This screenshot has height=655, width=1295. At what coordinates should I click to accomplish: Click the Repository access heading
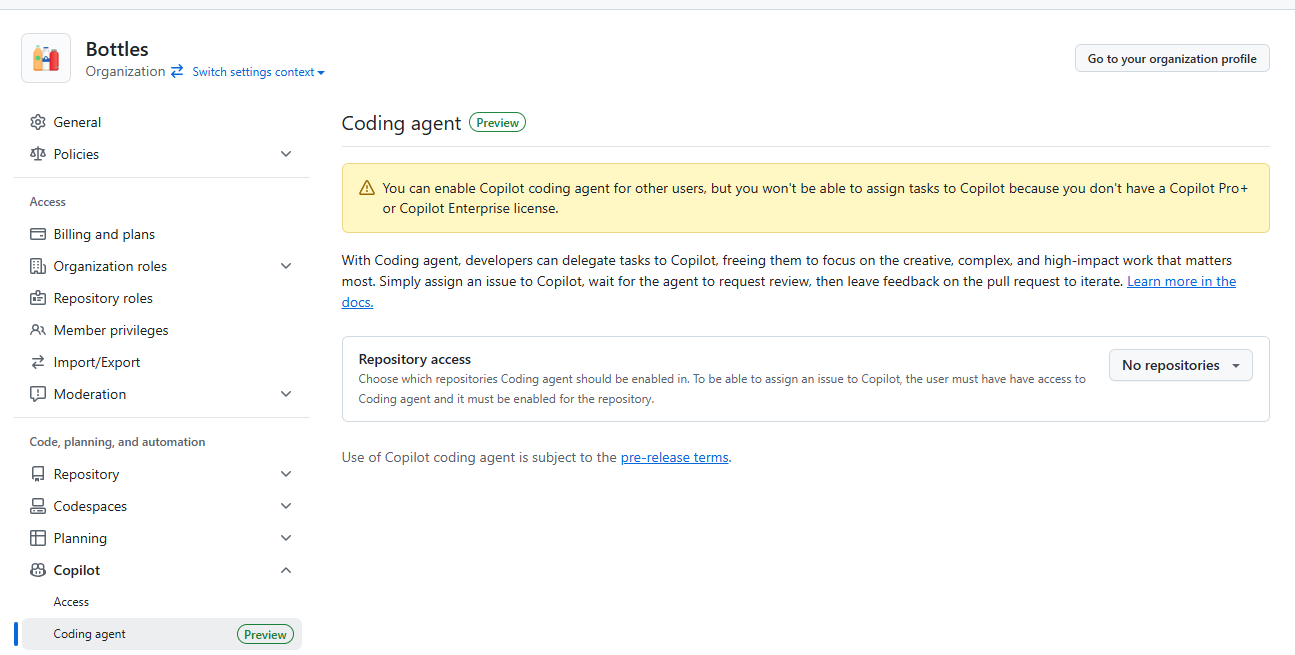415,359
